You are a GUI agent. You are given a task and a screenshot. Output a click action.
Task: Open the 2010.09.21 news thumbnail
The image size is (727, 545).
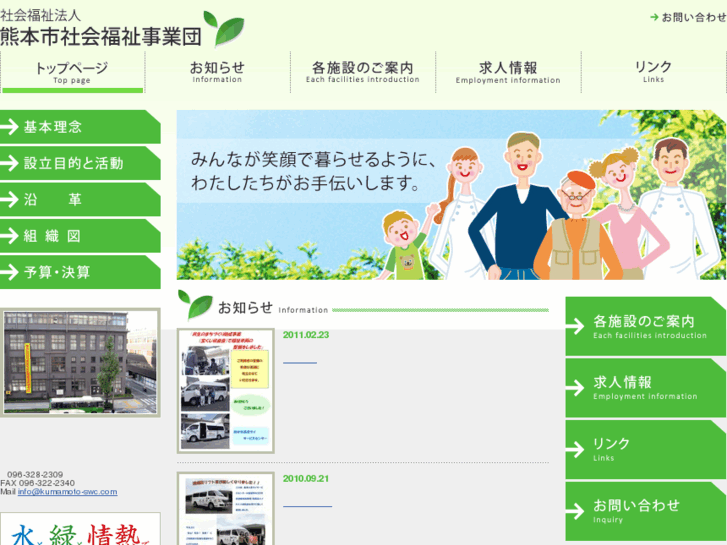(226, 508)
